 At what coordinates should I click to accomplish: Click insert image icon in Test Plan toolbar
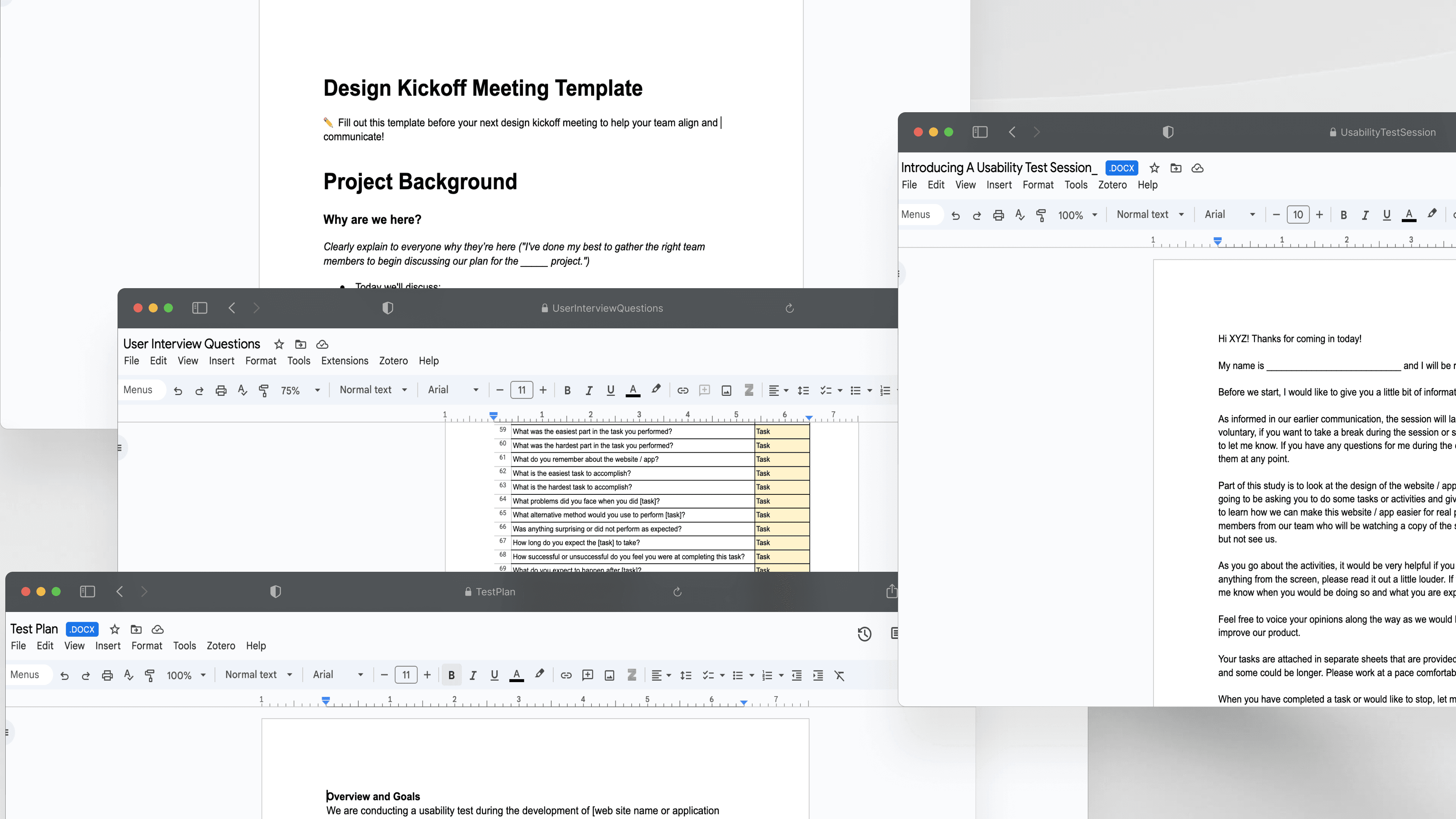(x=609, y=675)
